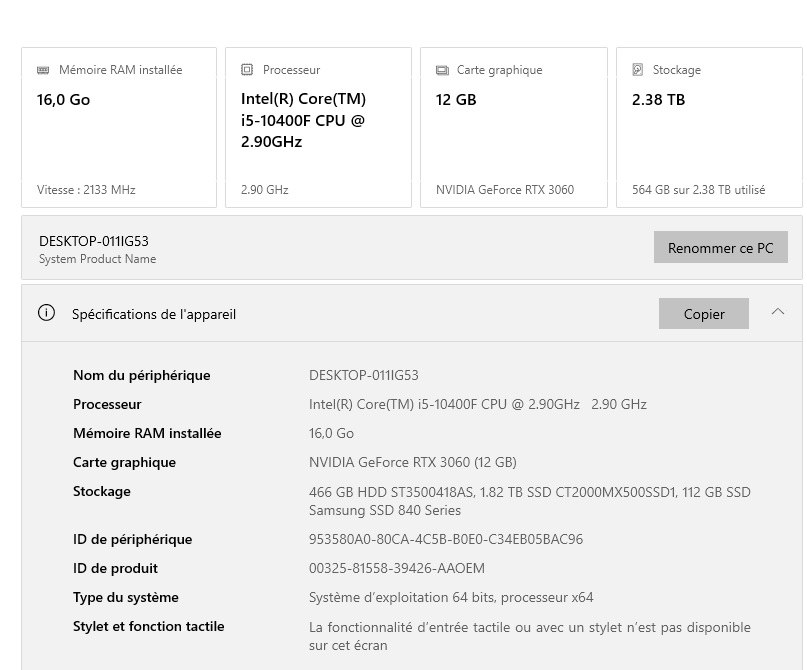Select the Type du système value text

point(451,597)
